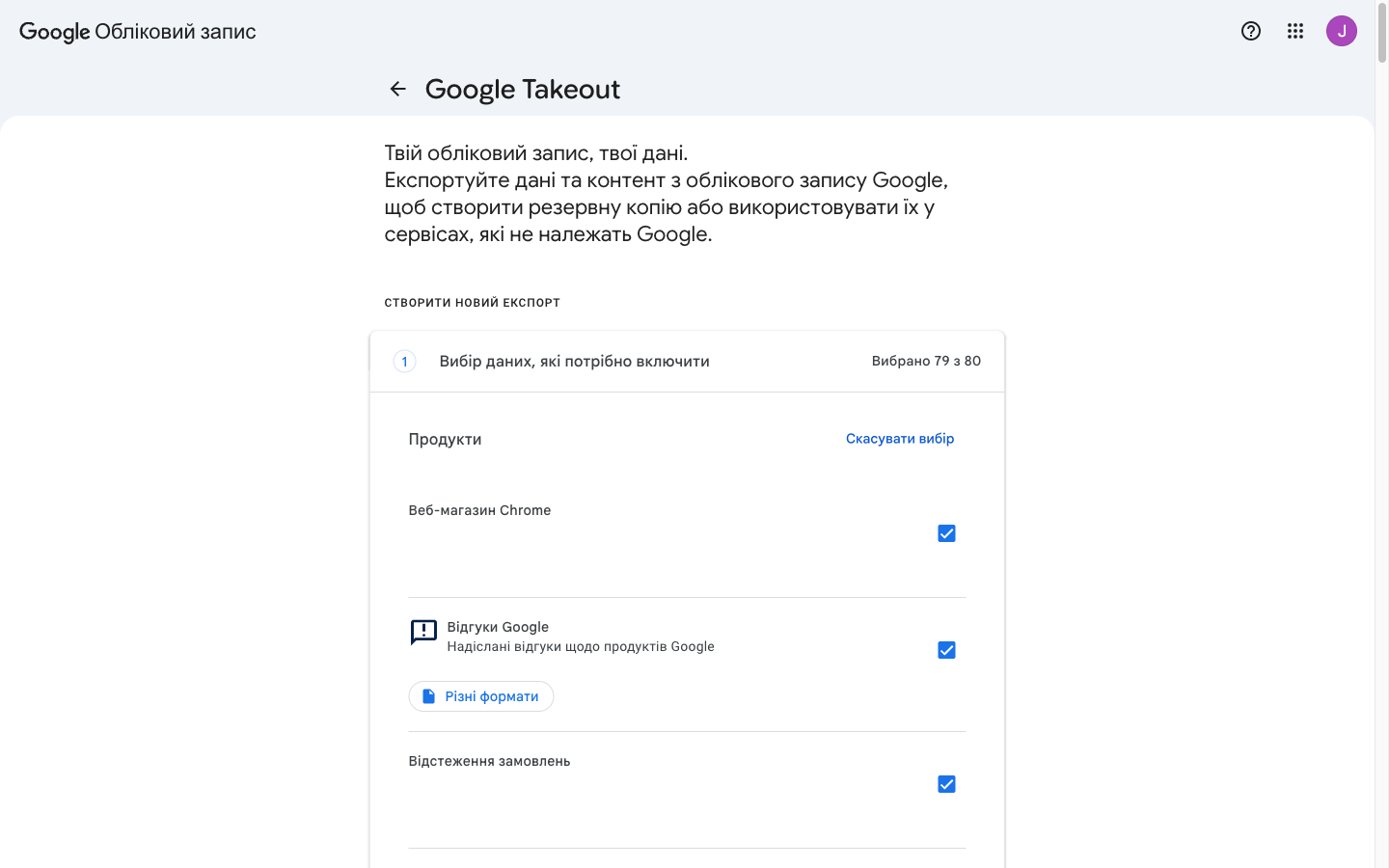The height and width of the screenshot is (868, 1389).
Task: Open the Обліковий запис header link
Action: [175, 31]
